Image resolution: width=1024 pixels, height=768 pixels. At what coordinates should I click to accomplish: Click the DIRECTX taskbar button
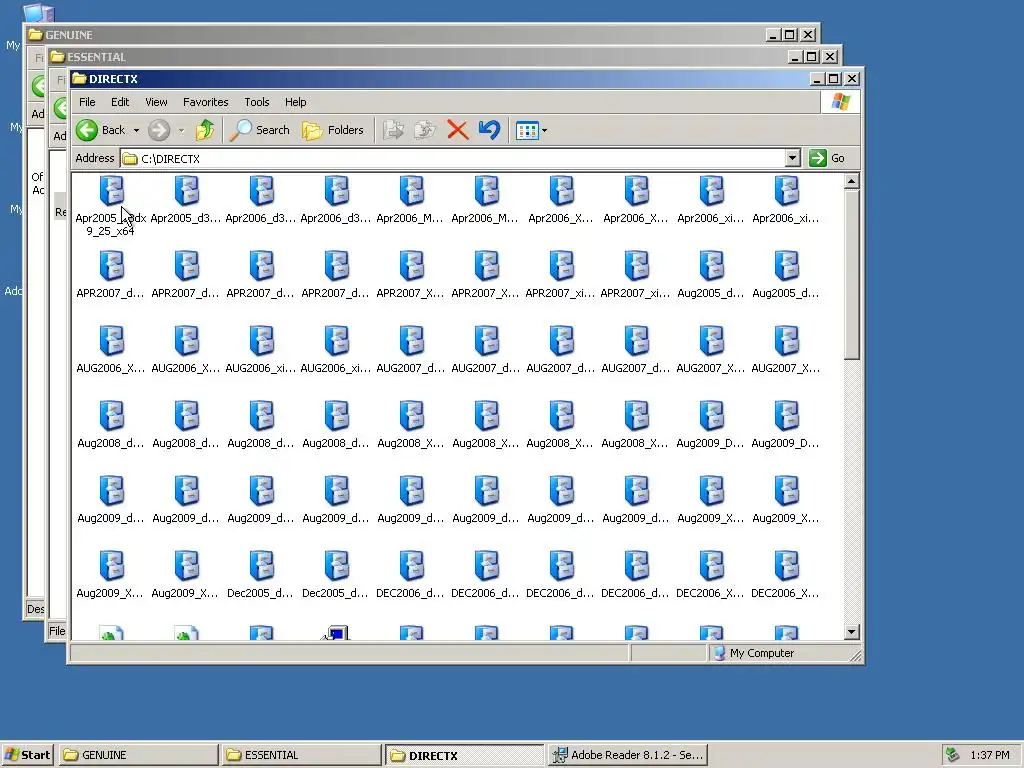click(x=464, y=755)
